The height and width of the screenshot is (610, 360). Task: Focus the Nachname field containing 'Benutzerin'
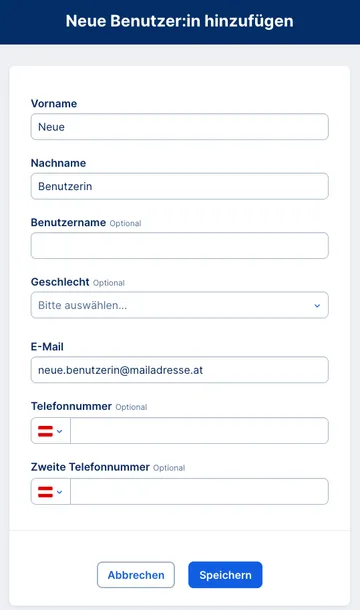pos(179,186)
